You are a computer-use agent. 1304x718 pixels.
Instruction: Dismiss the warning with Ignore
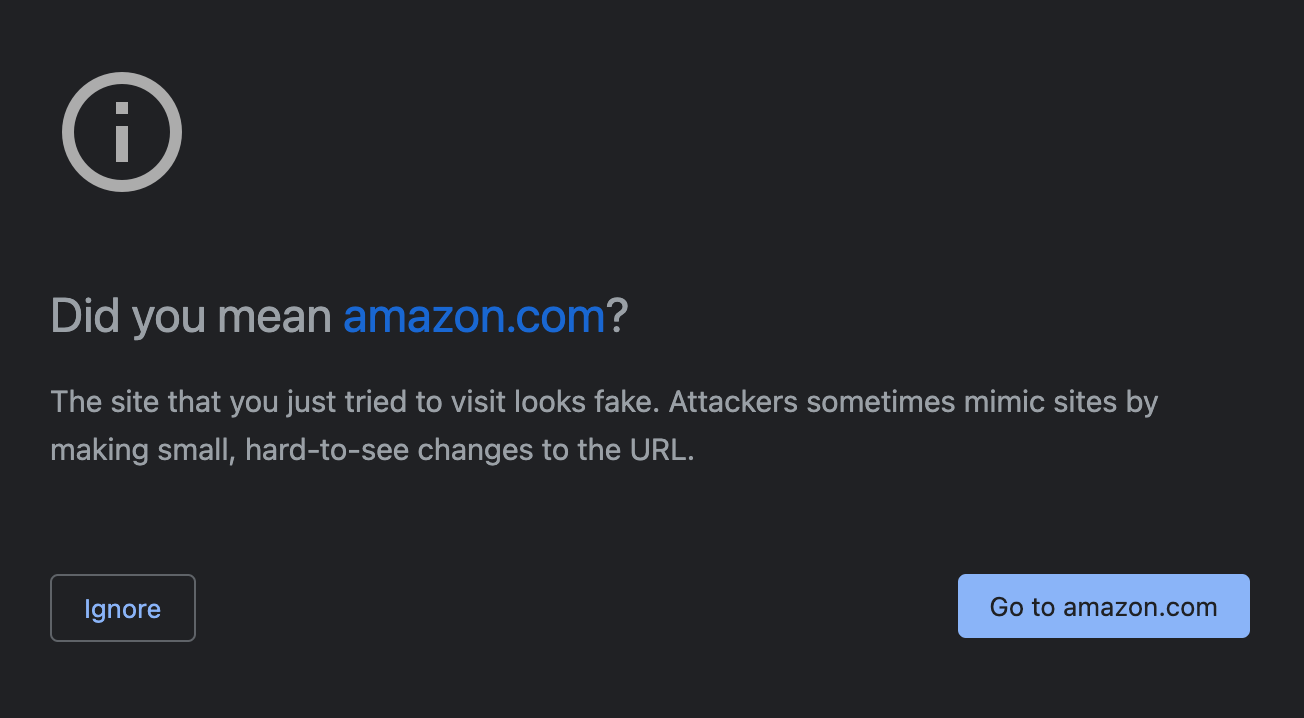pos(123,608)
